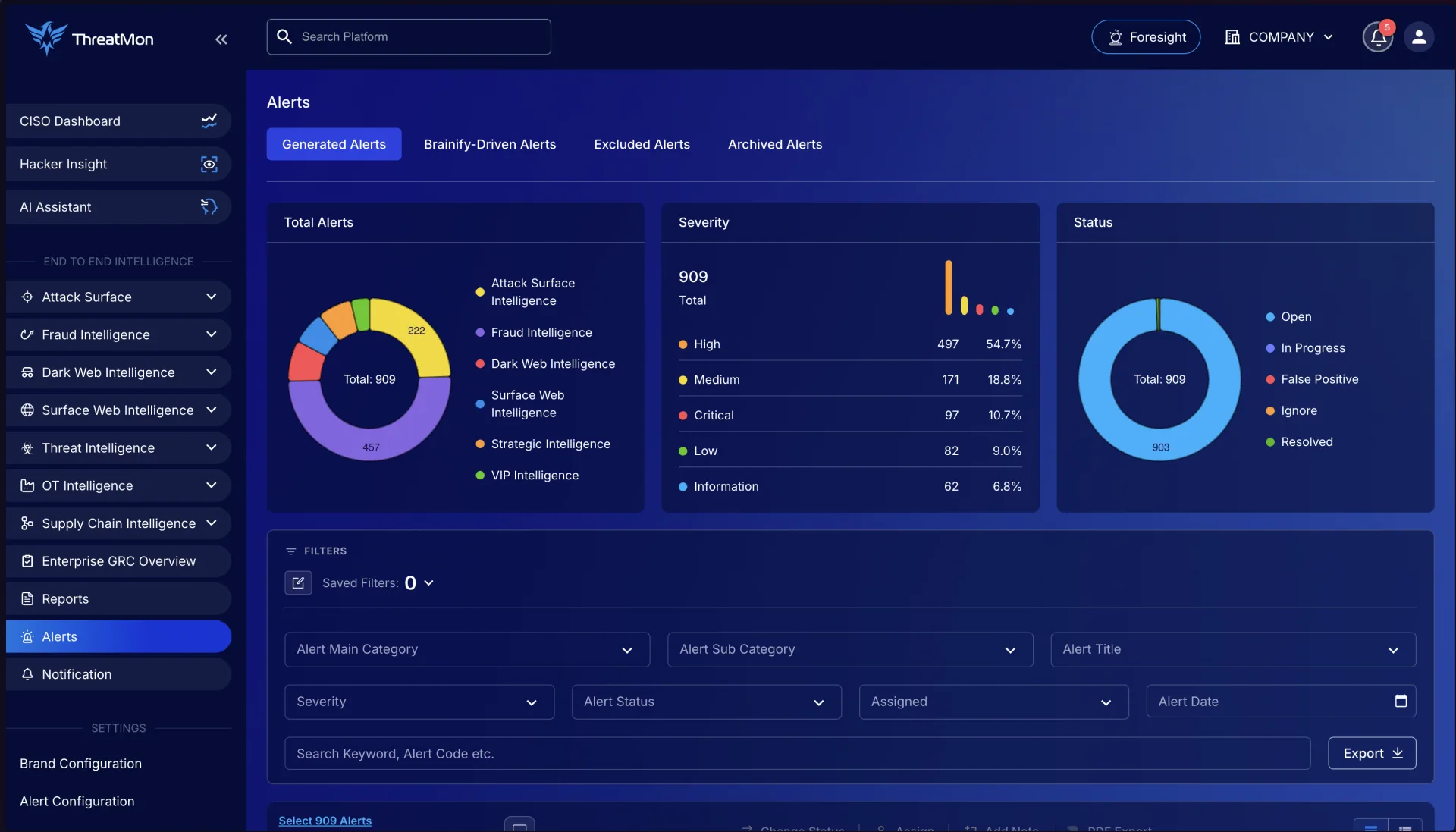Click the COMPANY building icon
Screen dimensions: 1456x832
(x=1232, y=37)
